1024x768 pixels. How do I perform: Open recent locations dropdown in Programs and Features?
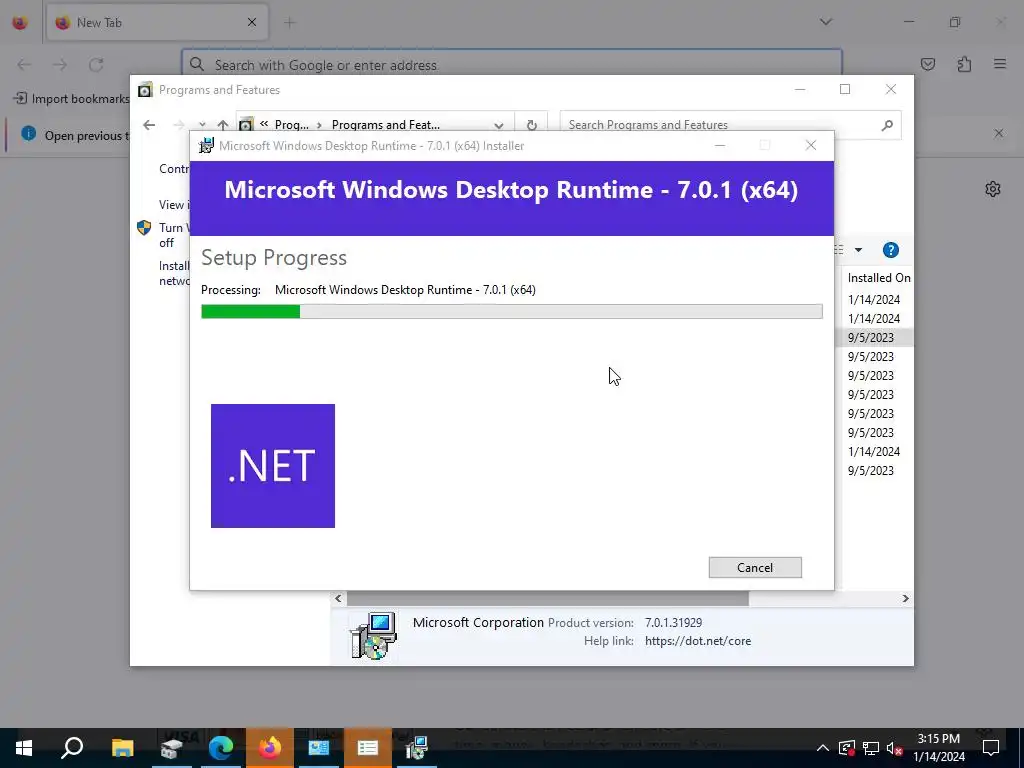click(202, 125)
